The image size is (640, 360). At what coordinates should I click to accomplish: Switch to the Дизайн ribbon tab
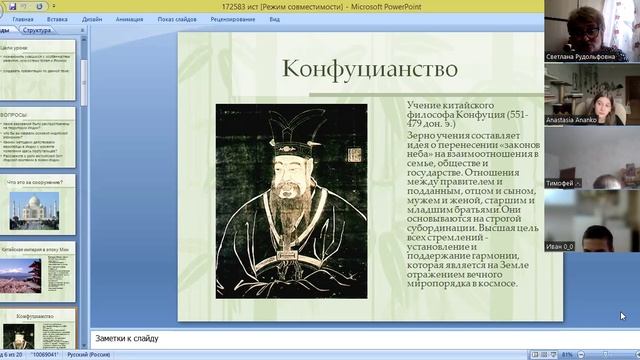pyautogui.click(x=92, y=19)
